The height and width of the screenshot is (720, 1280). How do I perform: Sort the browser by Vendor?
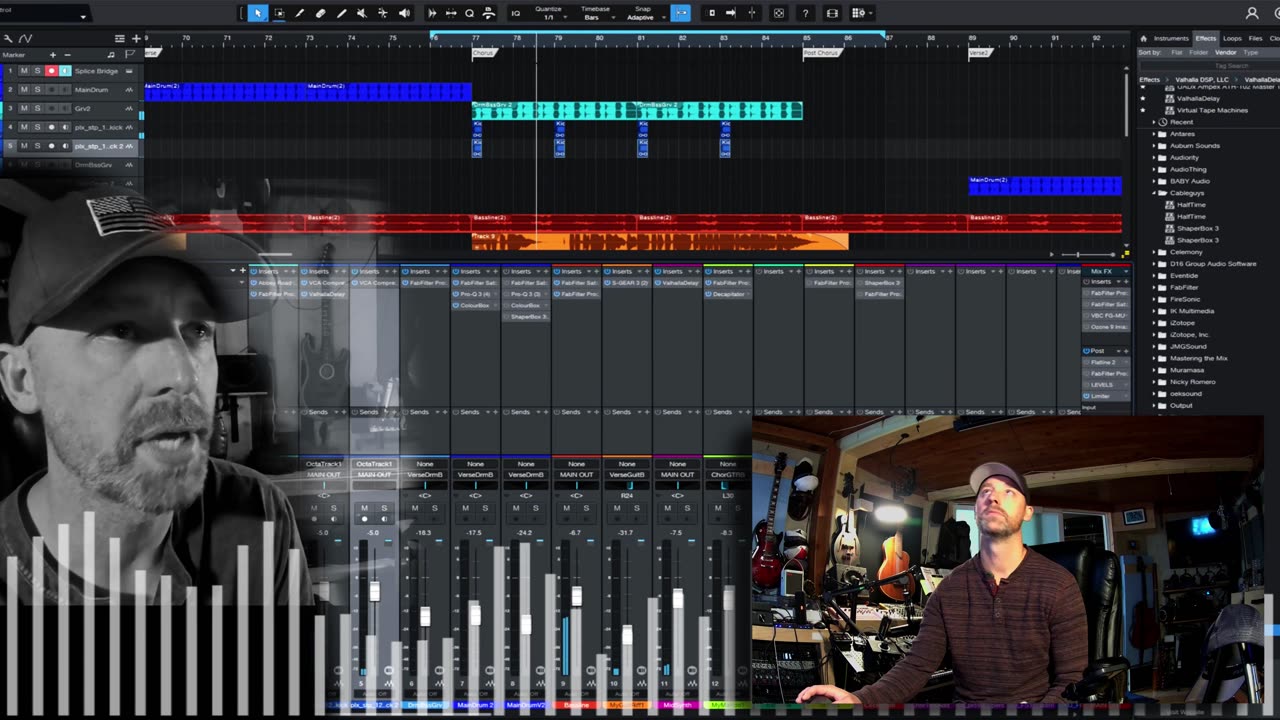coord(1226,52)
